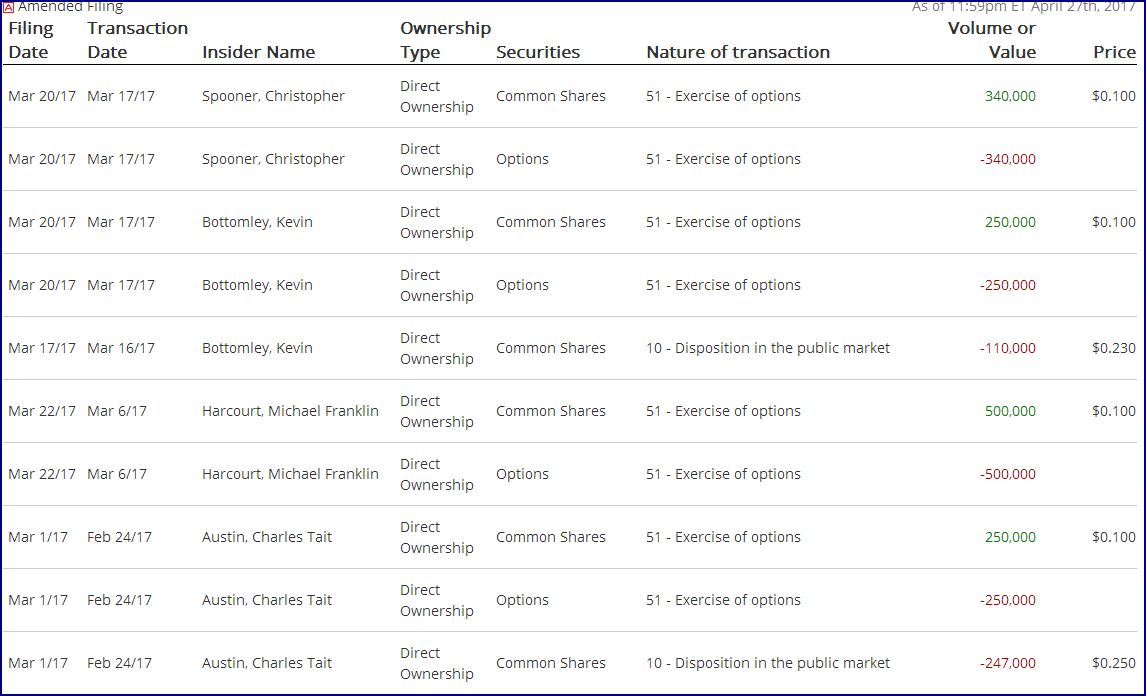The width and height of the screenshot is (1146, 696).
Task: Click the Securities column header
Action: pyautogui.click(x=537, y=52)
